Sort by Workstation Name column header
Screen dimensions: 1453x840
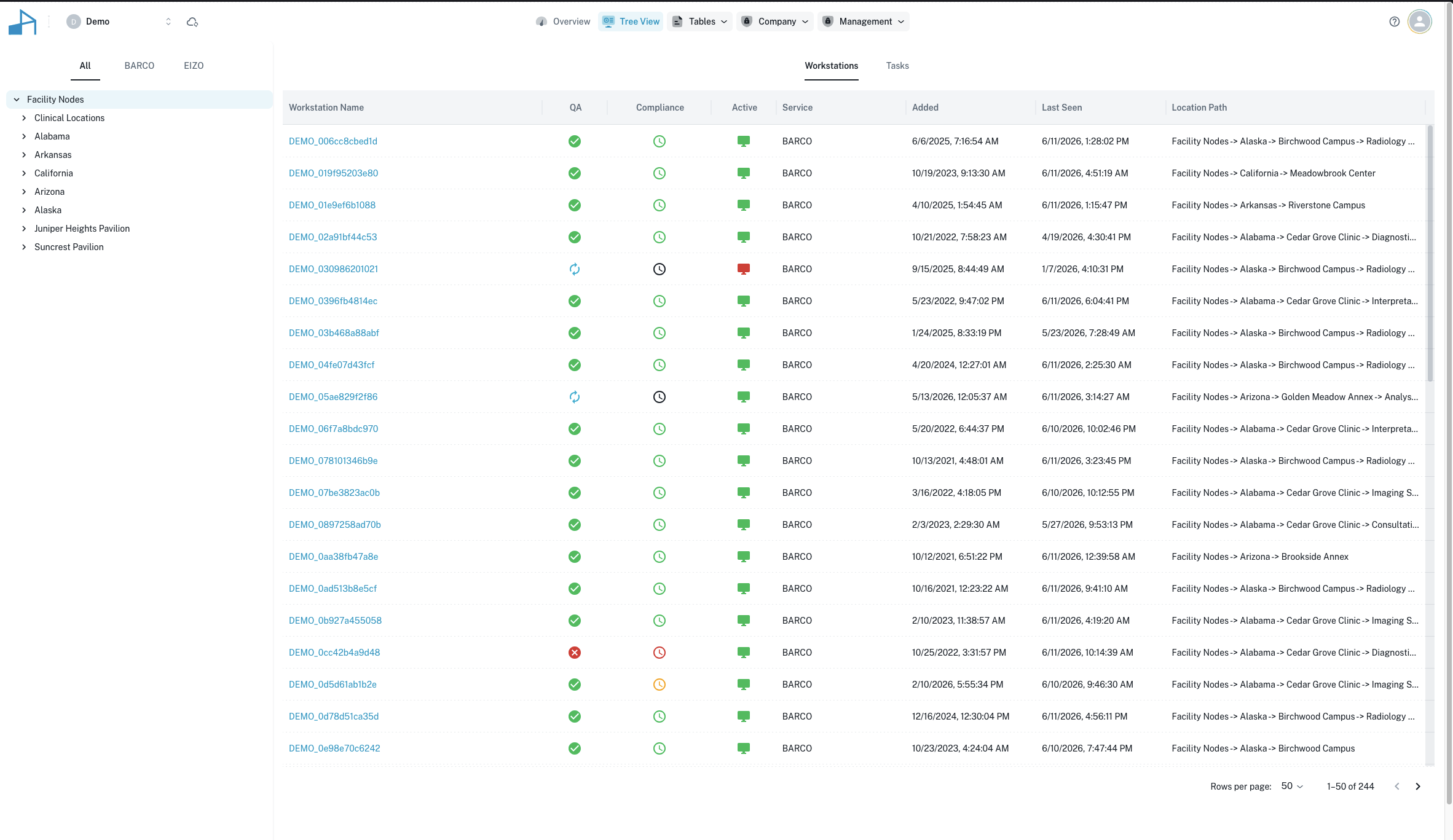tap(326, 108)
